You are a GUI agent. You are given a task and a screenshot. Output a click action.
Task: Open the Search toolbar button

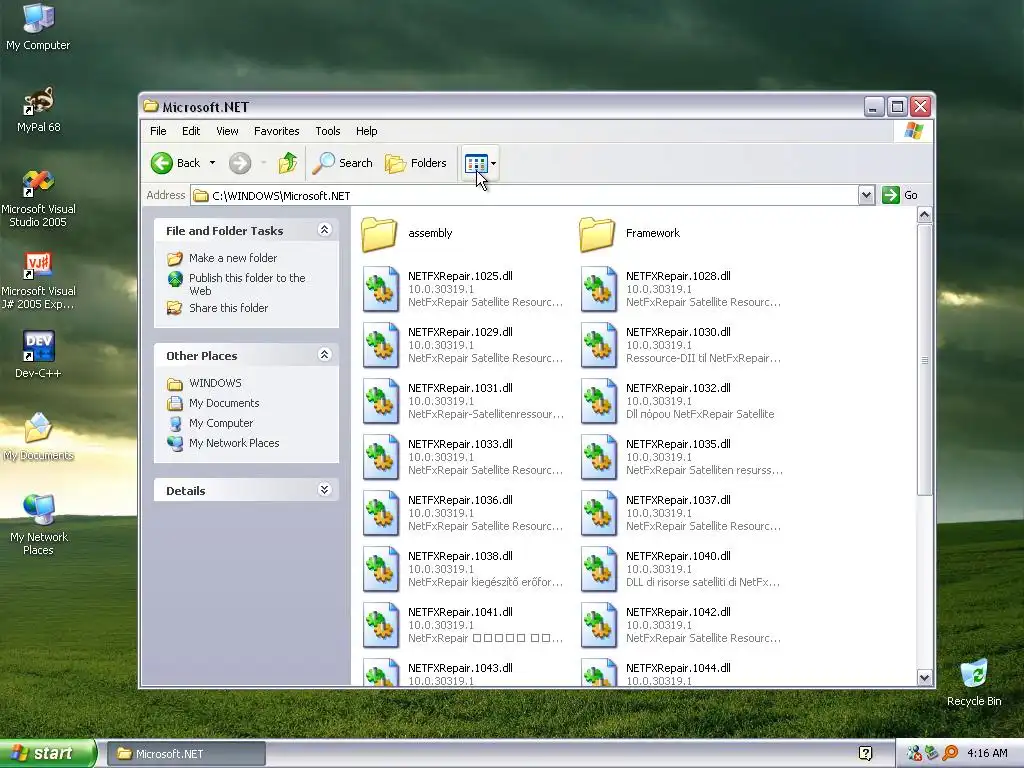[x=342, y=163]
